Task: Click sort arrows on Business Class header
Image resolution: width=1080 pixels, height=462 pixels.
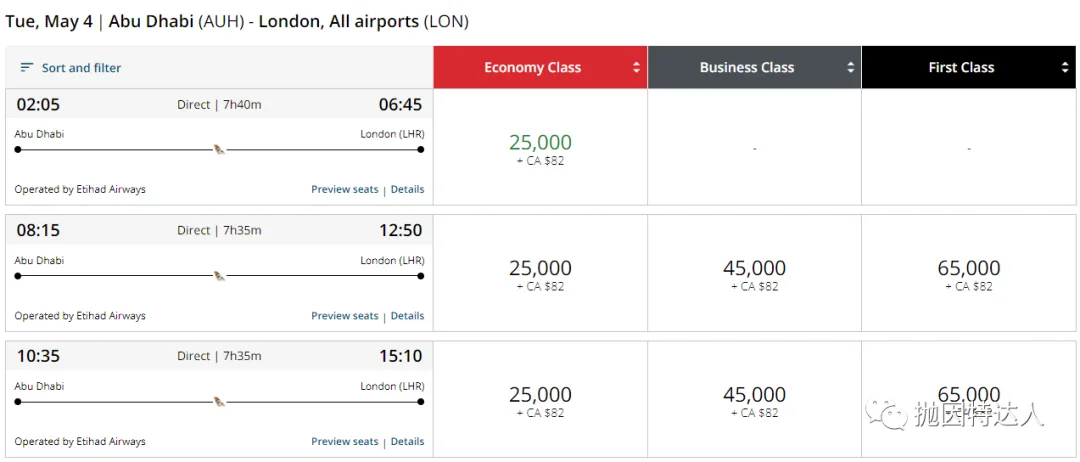Action: tap(851, 68)
